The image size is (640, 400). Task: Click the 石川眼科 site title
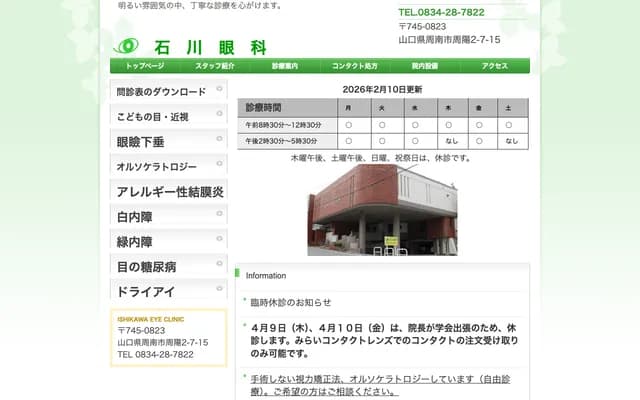click(x=210, y=48)
